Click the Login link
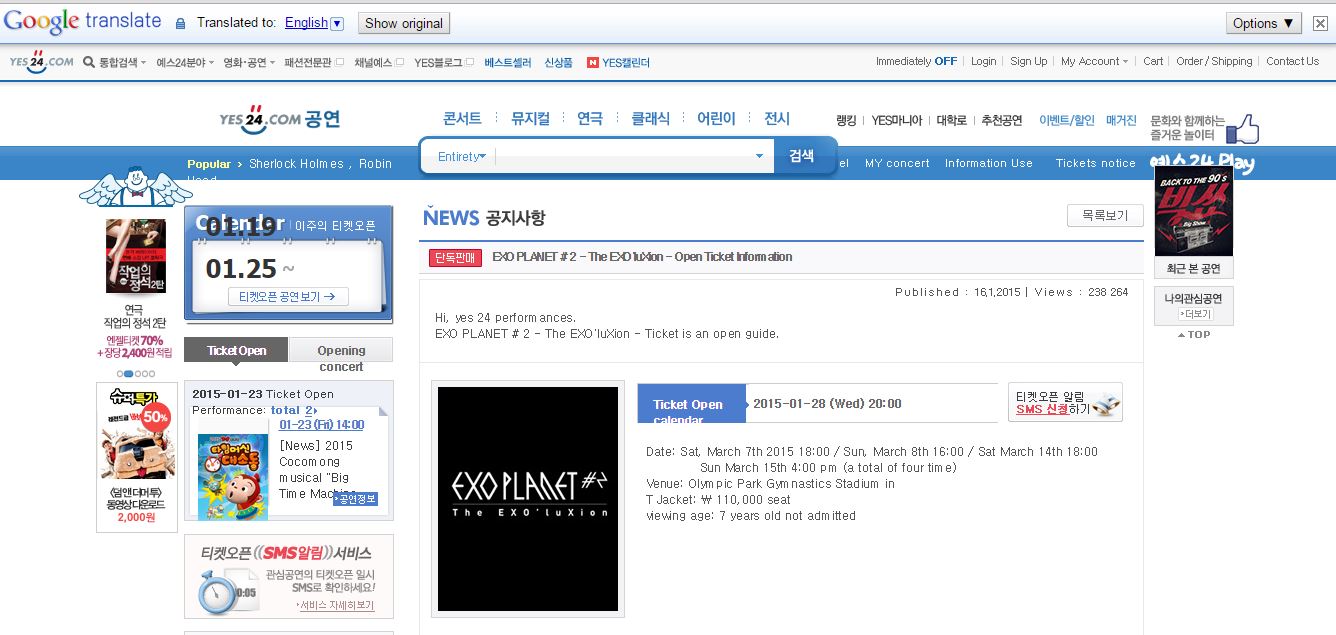Viewport: 1336px width, 635px height. 983,61
